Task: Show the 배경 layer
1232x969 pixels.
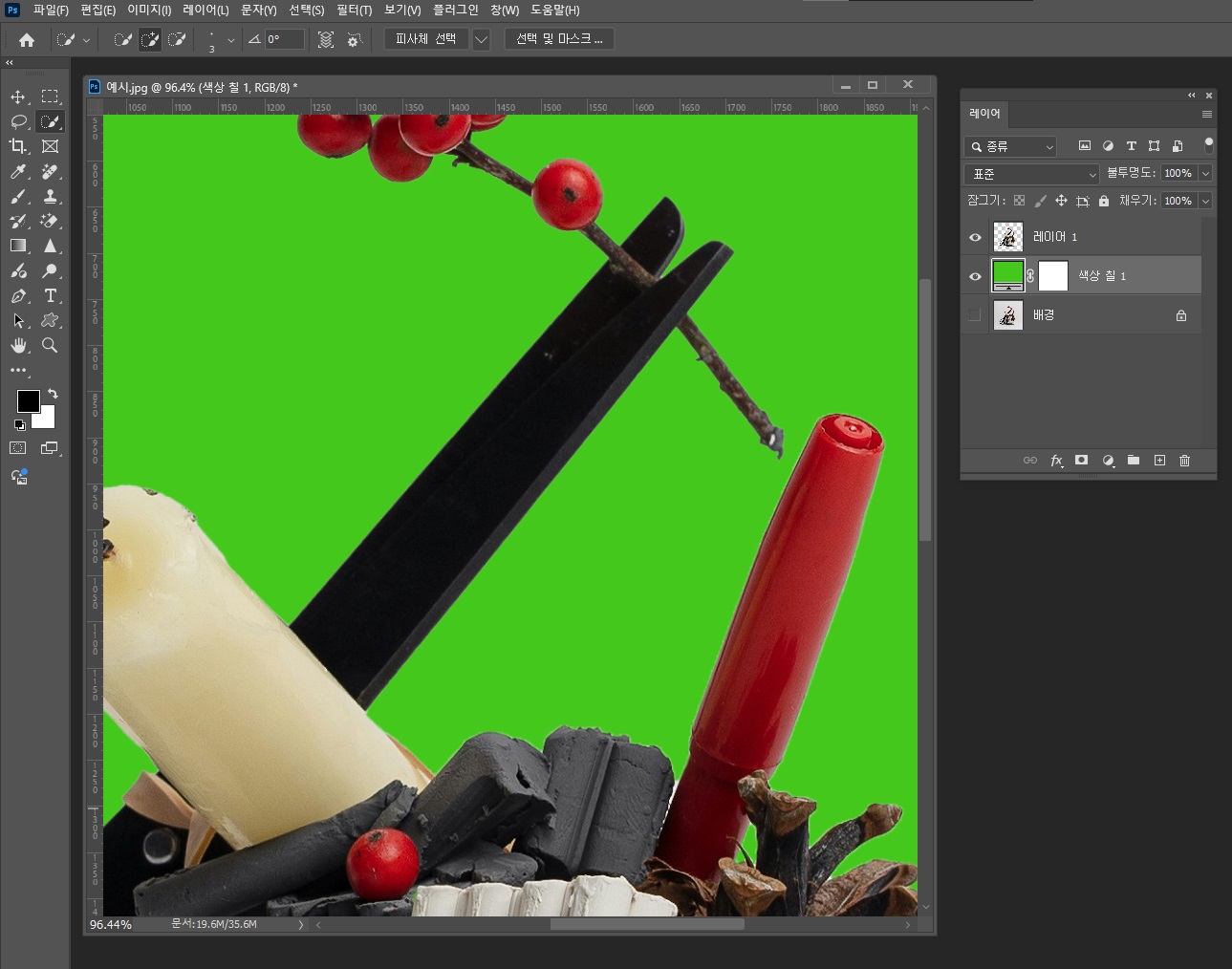Action: pyautogui.click(x=975, y=315)
